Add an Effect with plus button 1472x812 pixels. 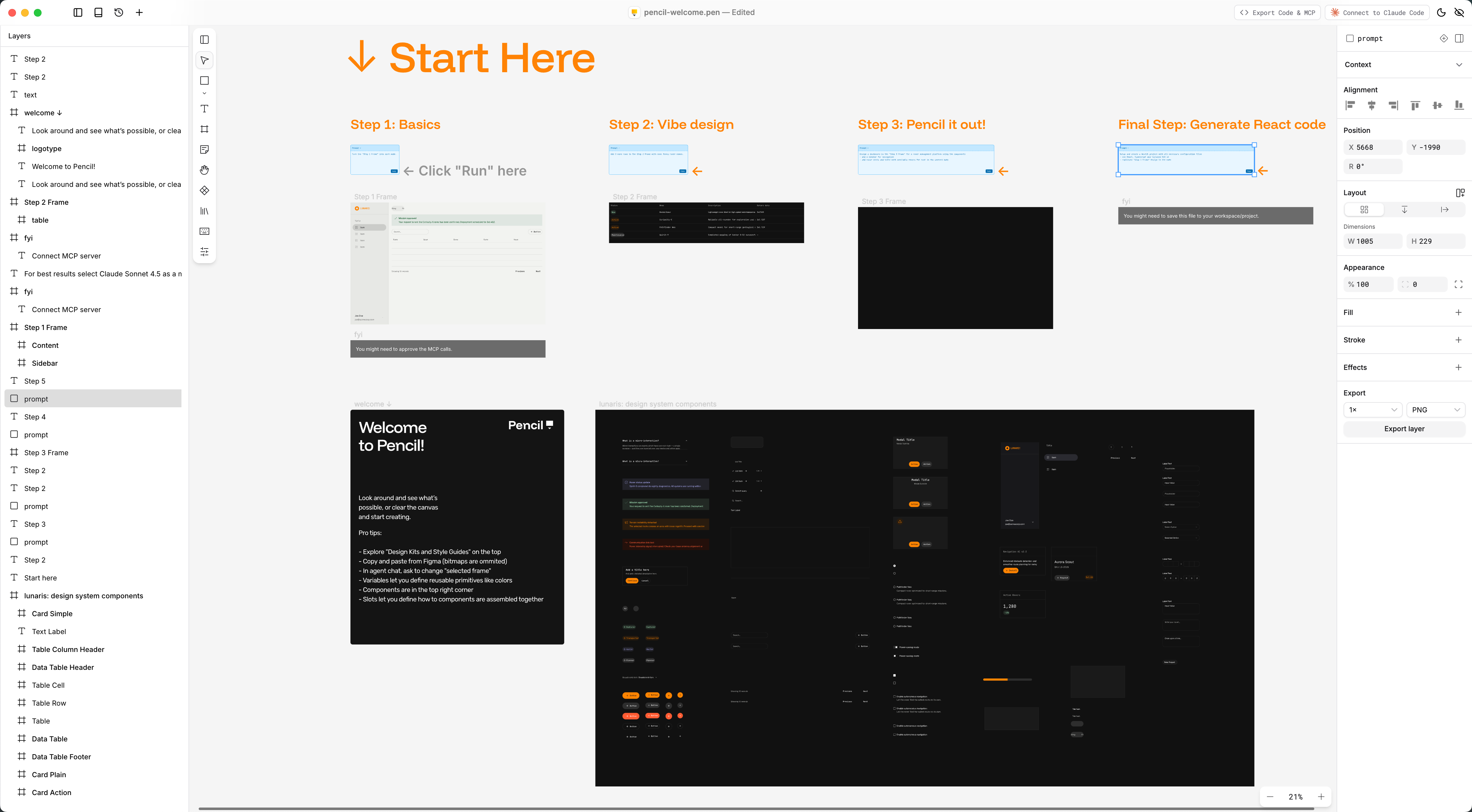[x=1458, y=367]
